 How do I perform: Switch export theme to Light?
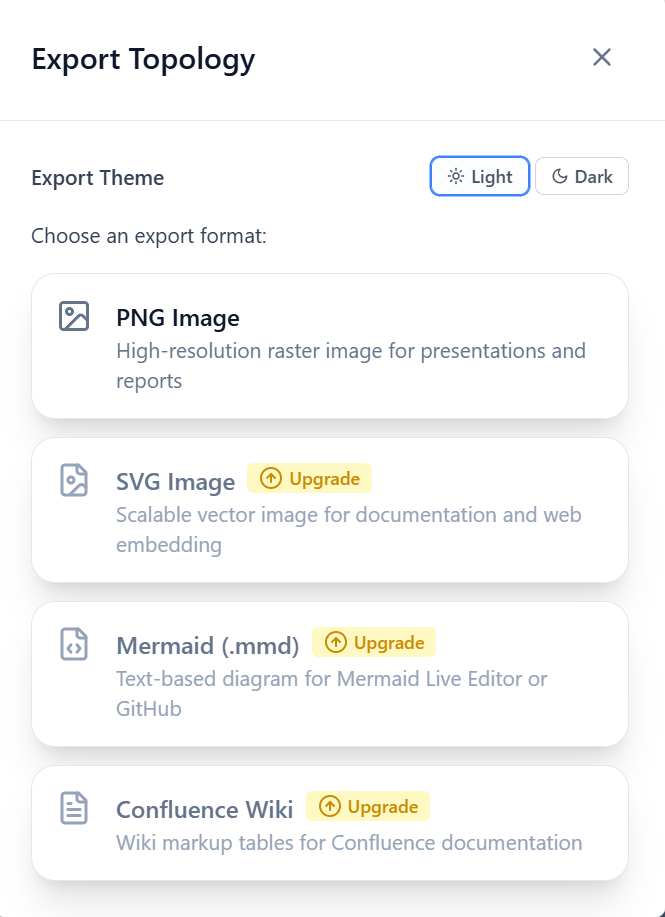click(480, 177)
